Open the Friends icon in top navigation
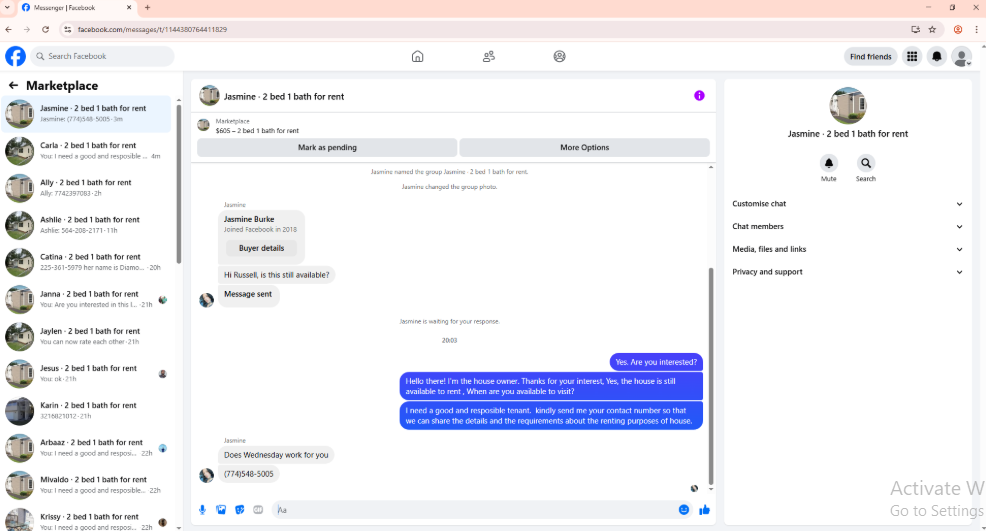 (489, 57)
